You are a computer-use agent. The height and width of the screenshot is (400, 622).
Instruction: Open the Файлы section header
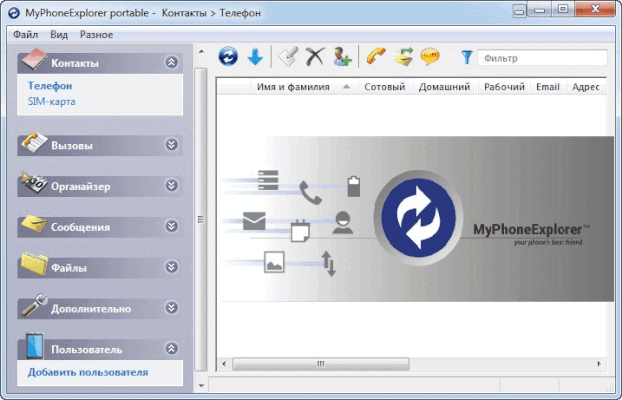click(x=100, y=268)
